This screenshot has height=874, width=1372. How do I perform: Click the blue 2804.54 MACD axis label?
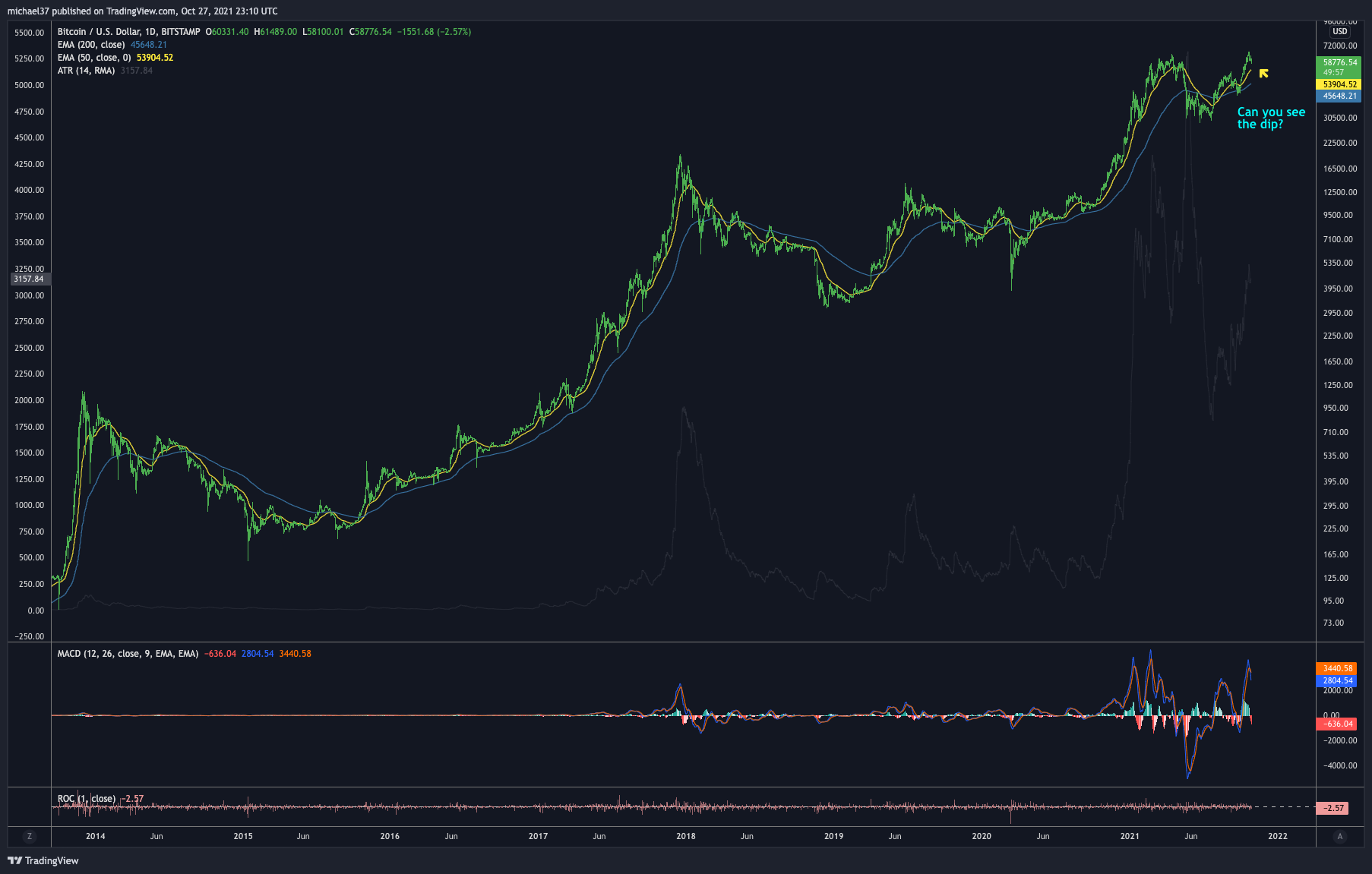[1338, 680]
